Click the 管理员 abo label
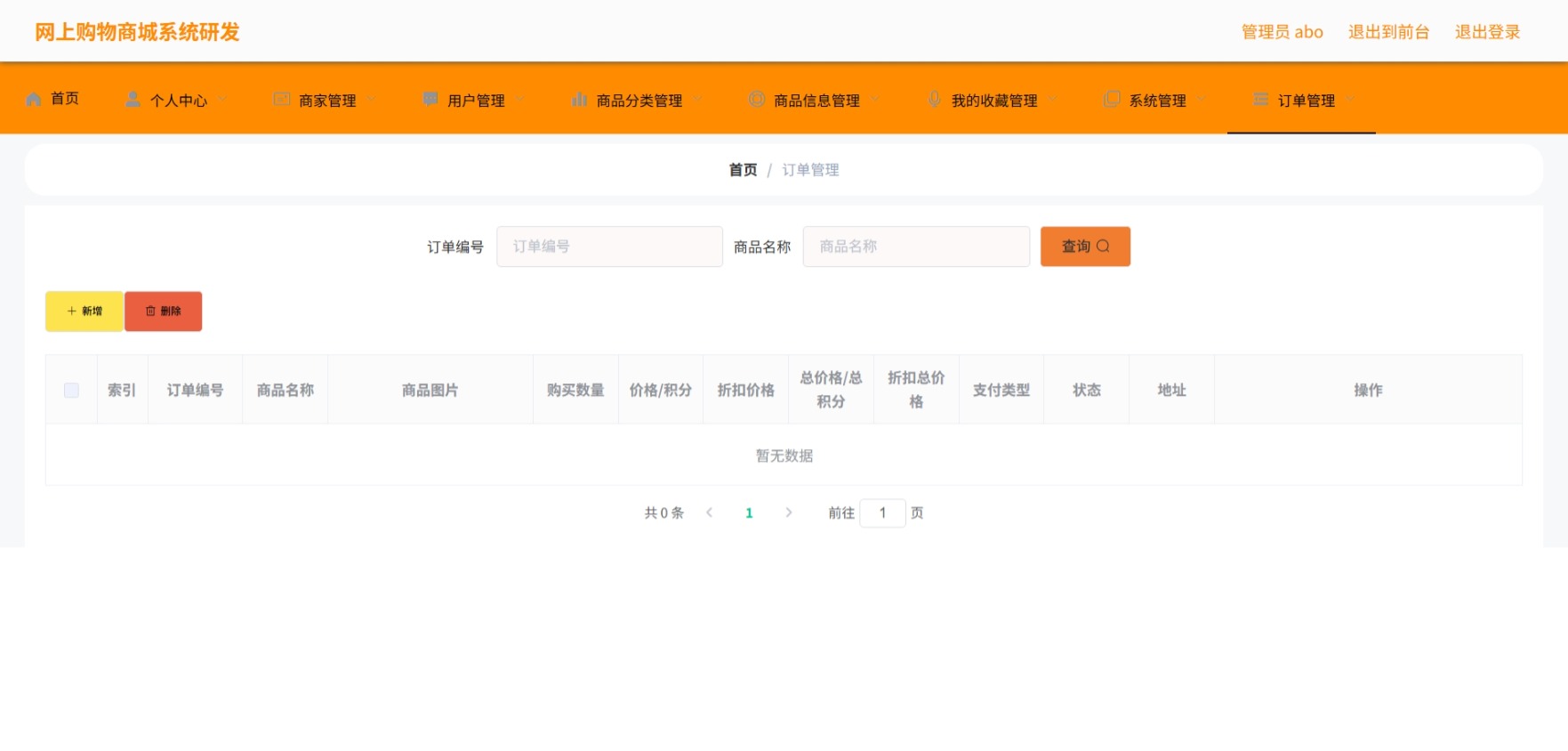1568x751 pixels. click(x=1282, y=32)
